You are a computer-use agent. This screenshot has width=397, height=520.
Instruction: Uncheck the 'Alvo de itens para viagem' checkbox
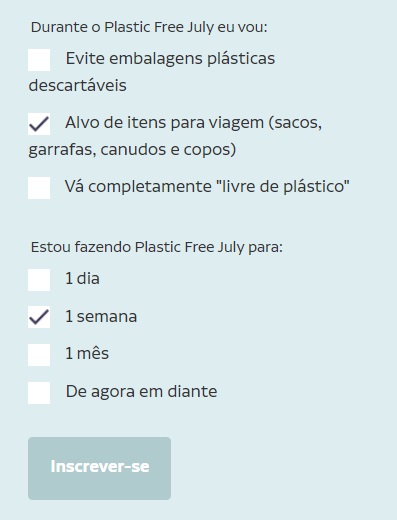[39, 124]
